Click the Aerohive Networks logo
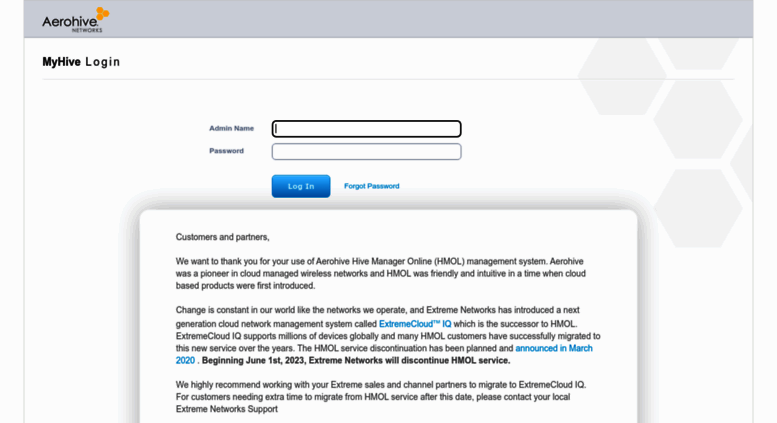Image resolution: width=777 pixels, height=423 pixels. click(x=75, y=20)
